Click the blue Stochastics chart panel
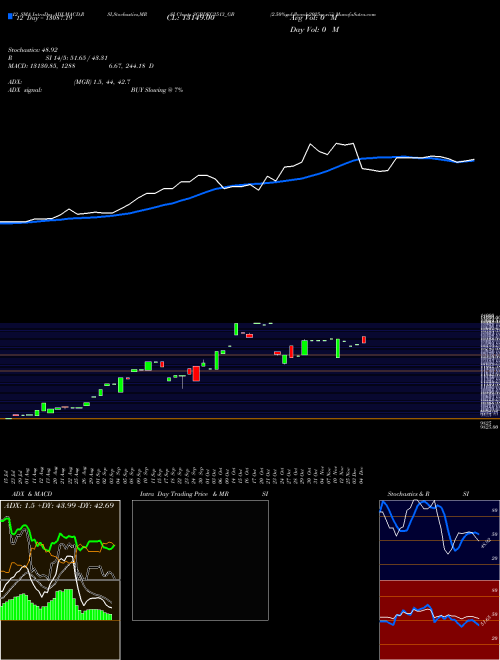Viewport: 500px width, 660px height. 439,540
